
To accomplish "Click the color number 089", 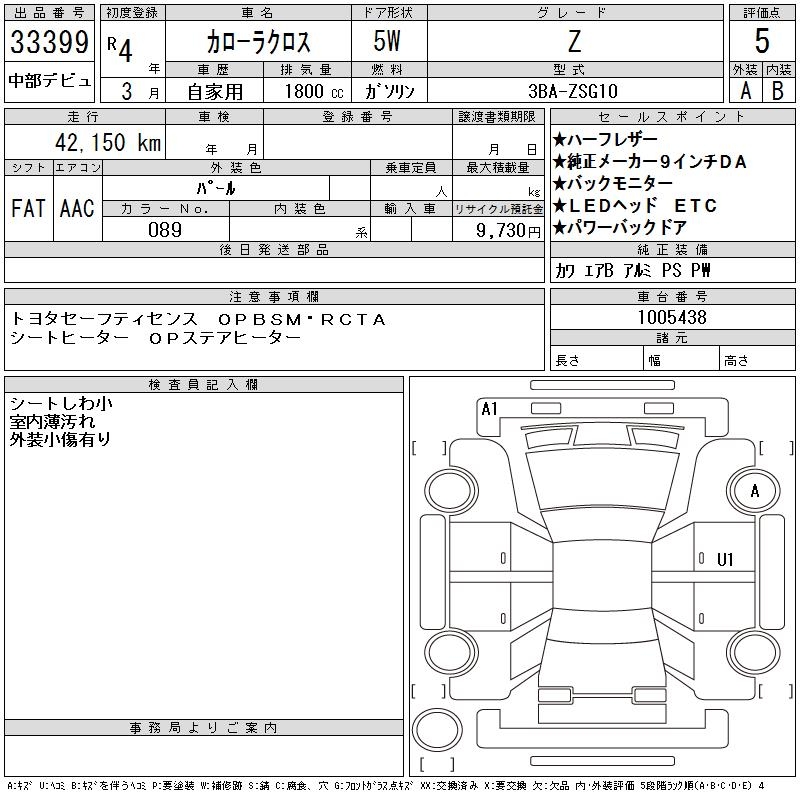I will coord(165,230).
